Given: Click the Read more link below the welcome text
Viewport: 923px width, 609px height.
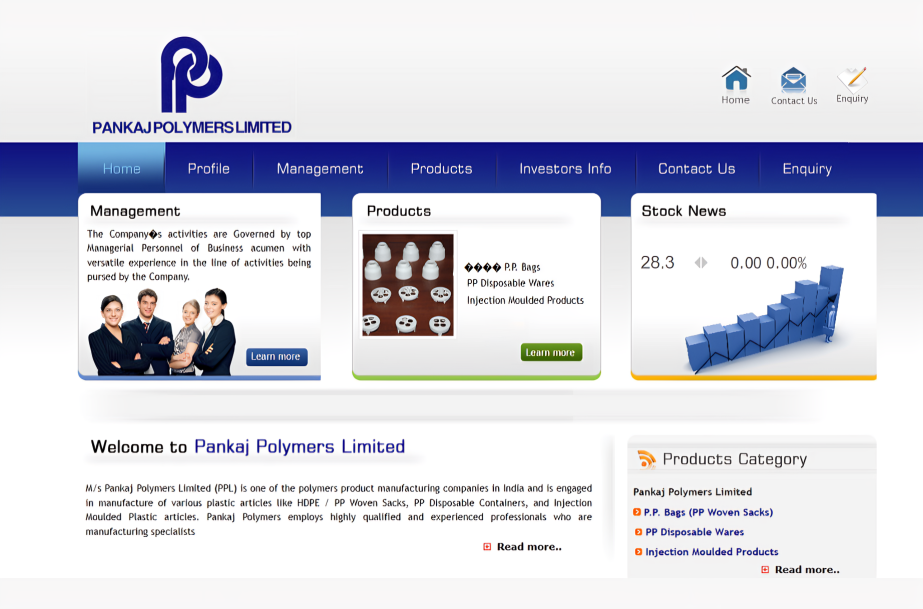Looking at the screenshot, I should 527,546.
